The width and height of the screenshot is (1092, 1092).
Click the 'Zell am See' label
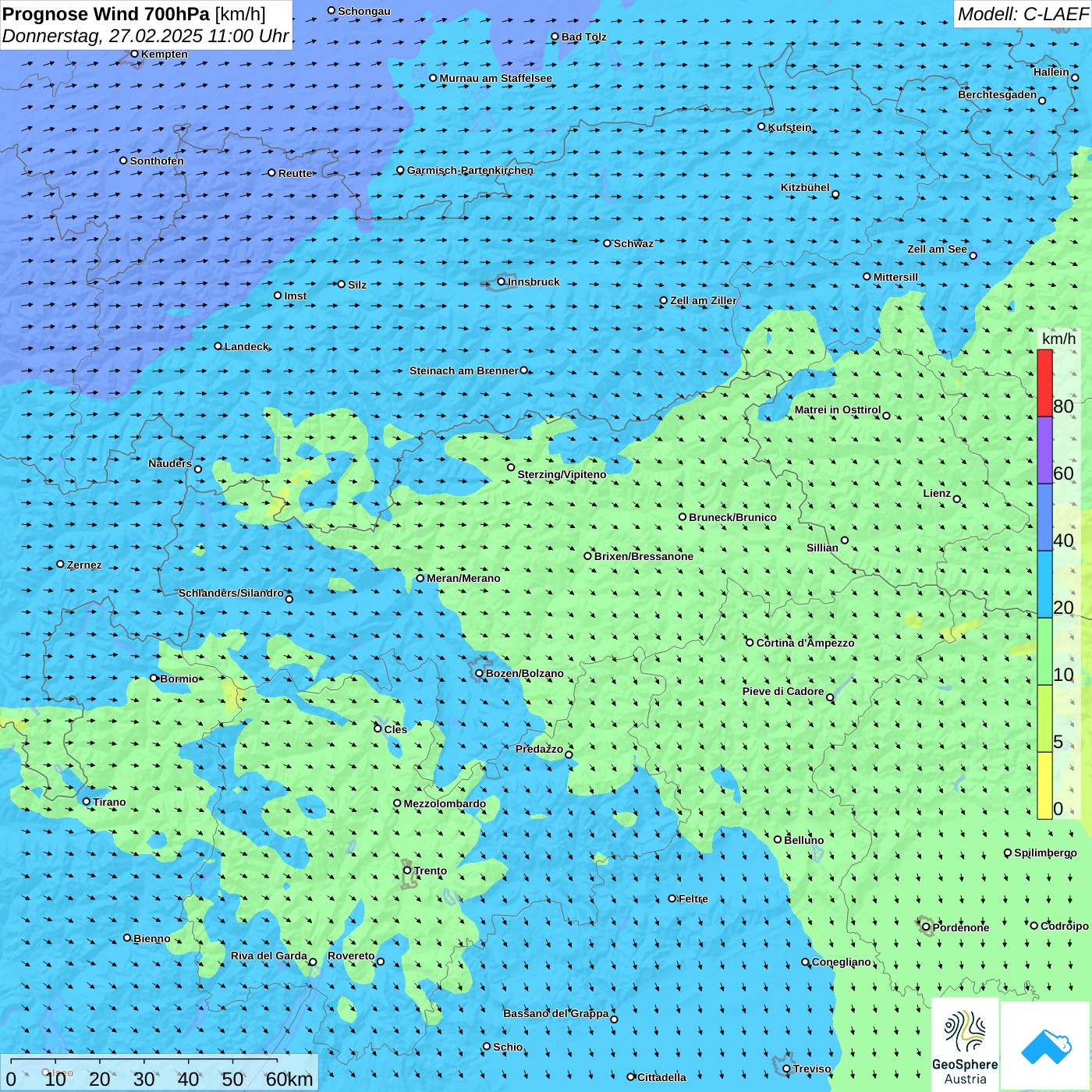click(x=937, y=249)
